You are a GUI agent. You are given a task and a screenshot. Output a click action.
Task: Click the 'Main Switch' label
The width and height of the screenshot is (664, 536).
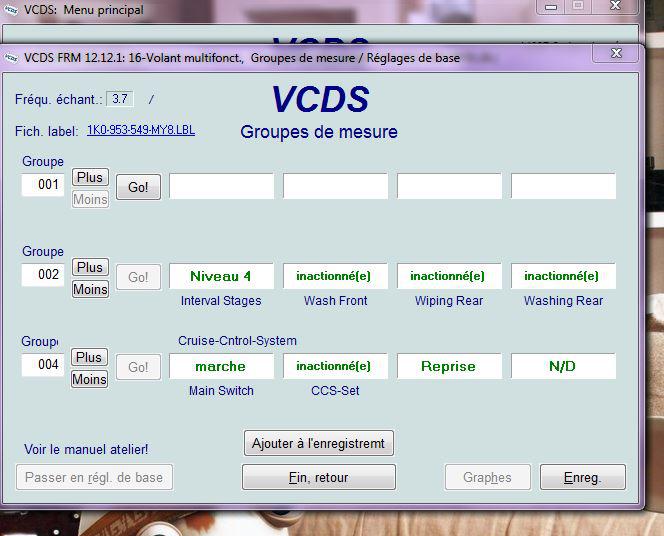pyautogui.click(x=221, y=390)
